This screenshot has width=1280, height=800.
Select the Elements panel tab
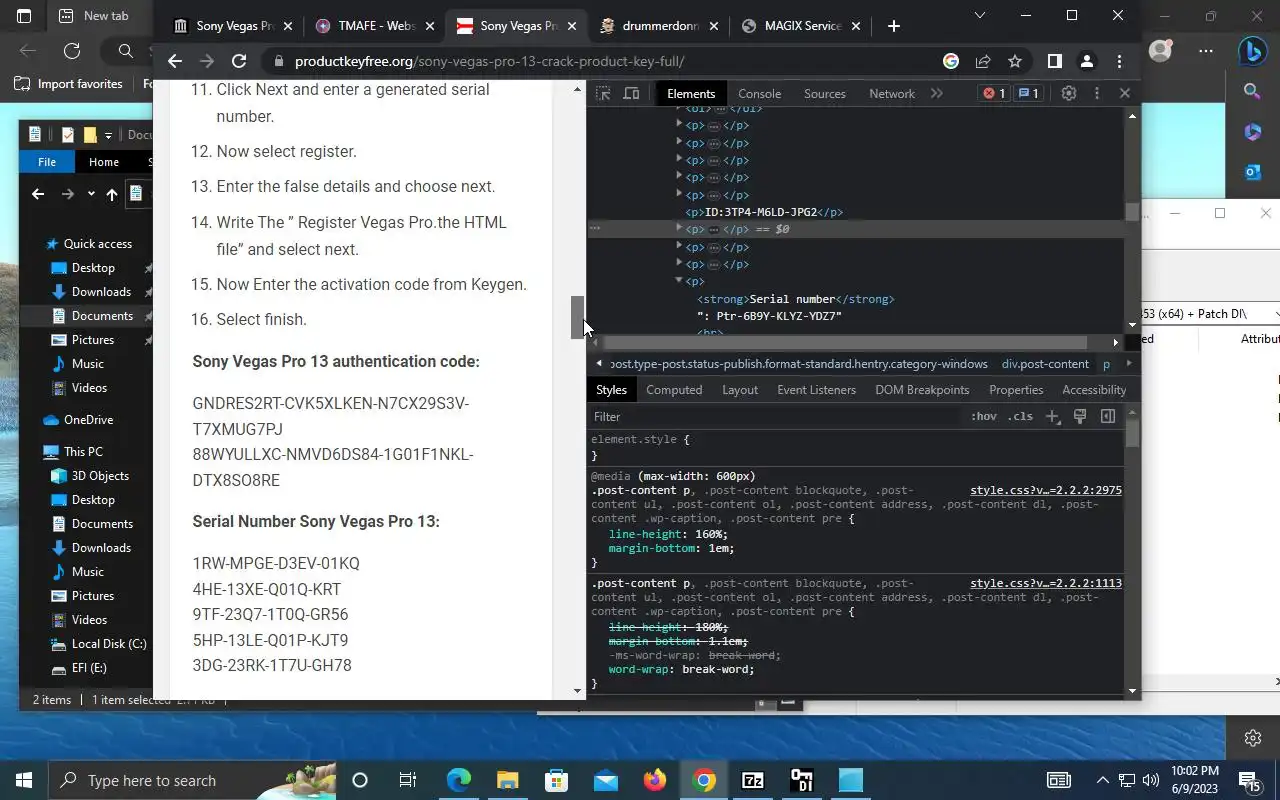tap(691, 93)
